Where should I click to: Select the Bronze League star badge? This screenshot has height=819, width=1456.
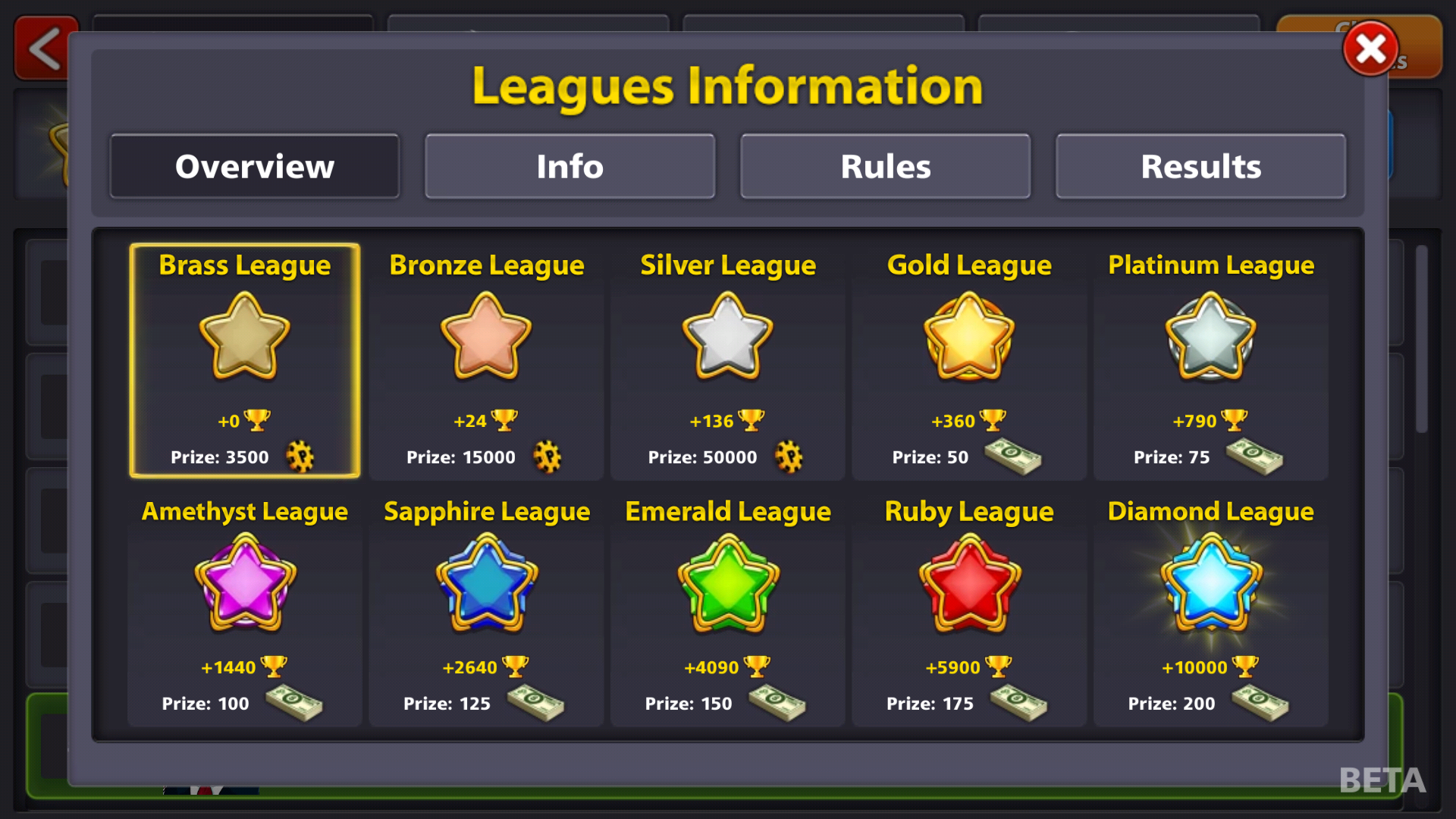(x=486, y=336)
